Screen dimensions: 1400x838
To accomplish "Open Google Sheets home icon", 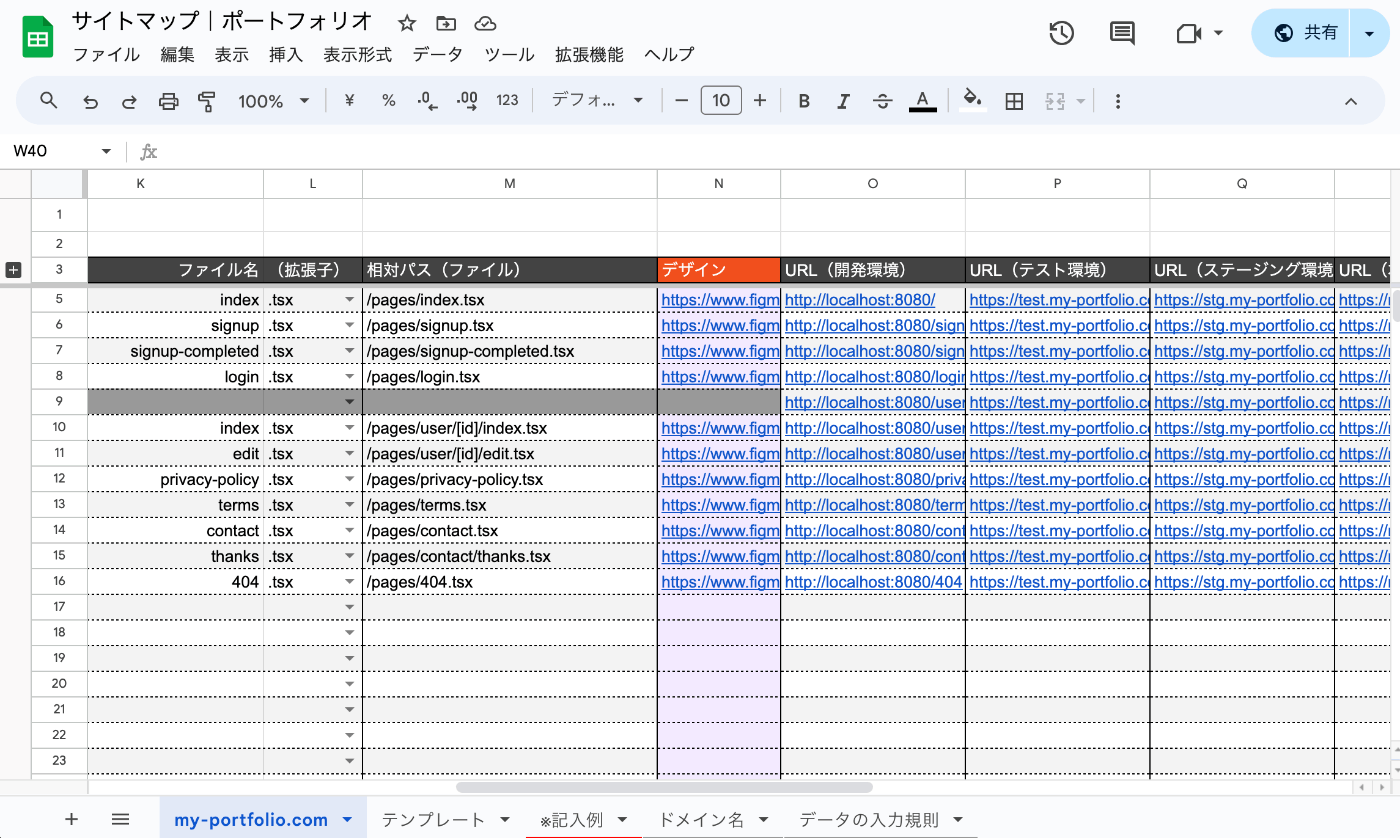I will 37,38.
